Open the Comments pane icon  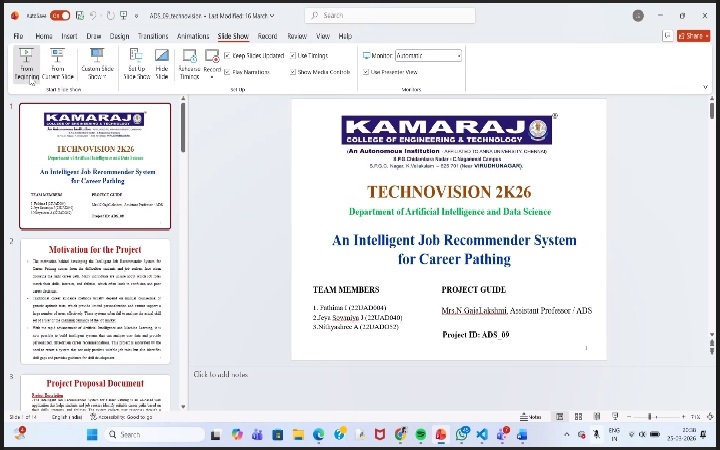point(668,36)
